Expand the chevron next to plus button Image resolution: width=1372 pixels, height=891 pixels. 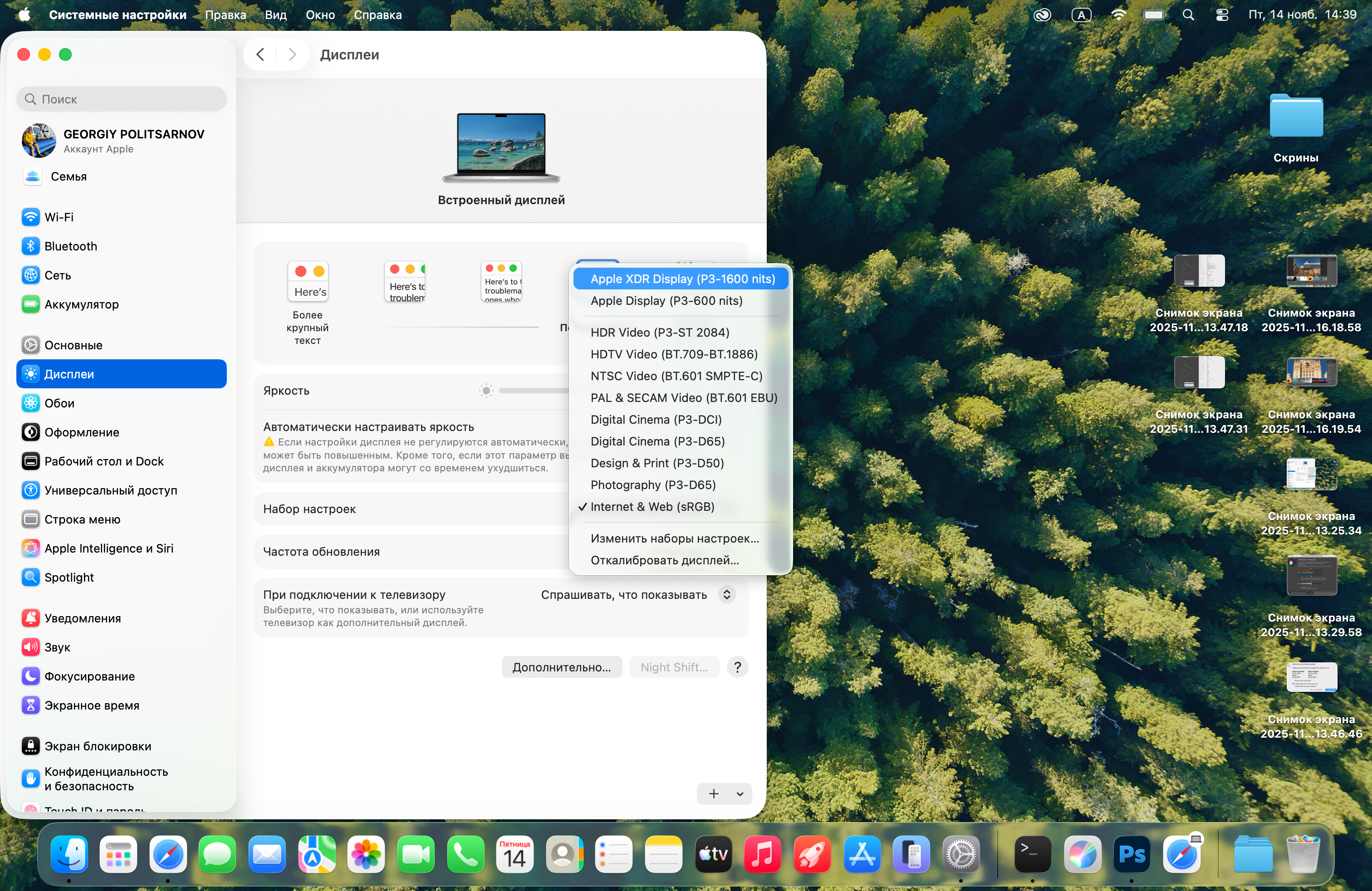(x=740, y=793)
